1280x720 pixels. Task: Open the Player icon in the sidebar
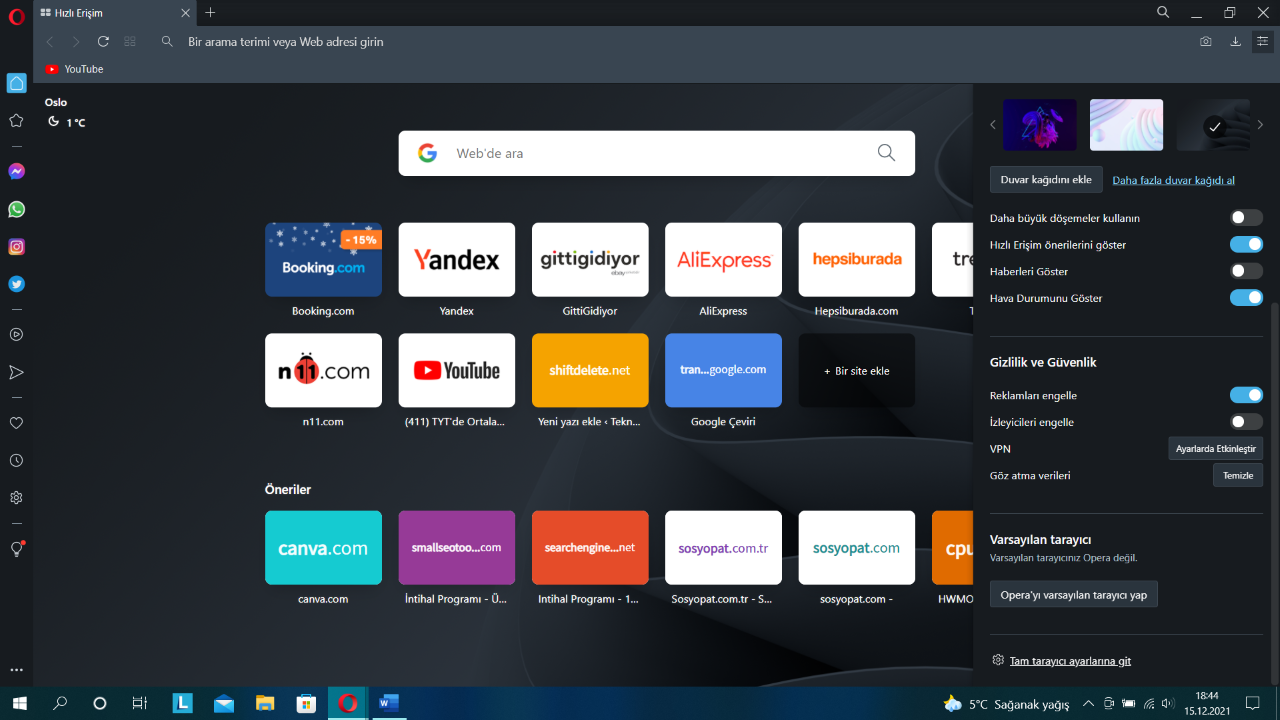coord(16,334)
